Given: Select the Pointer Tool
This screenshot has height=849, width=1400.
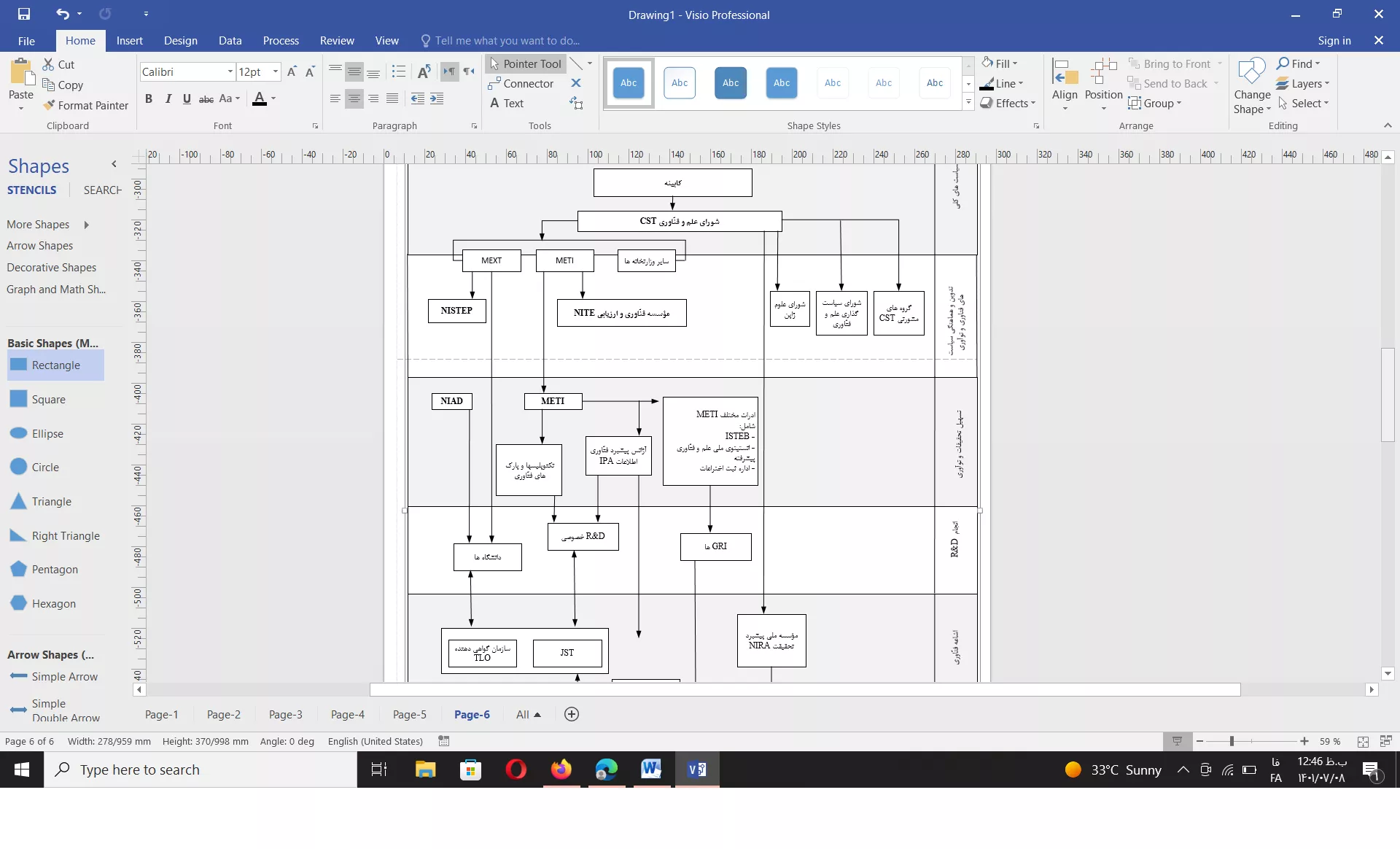Looking at the screenshot, I should (x=525, y=63).
